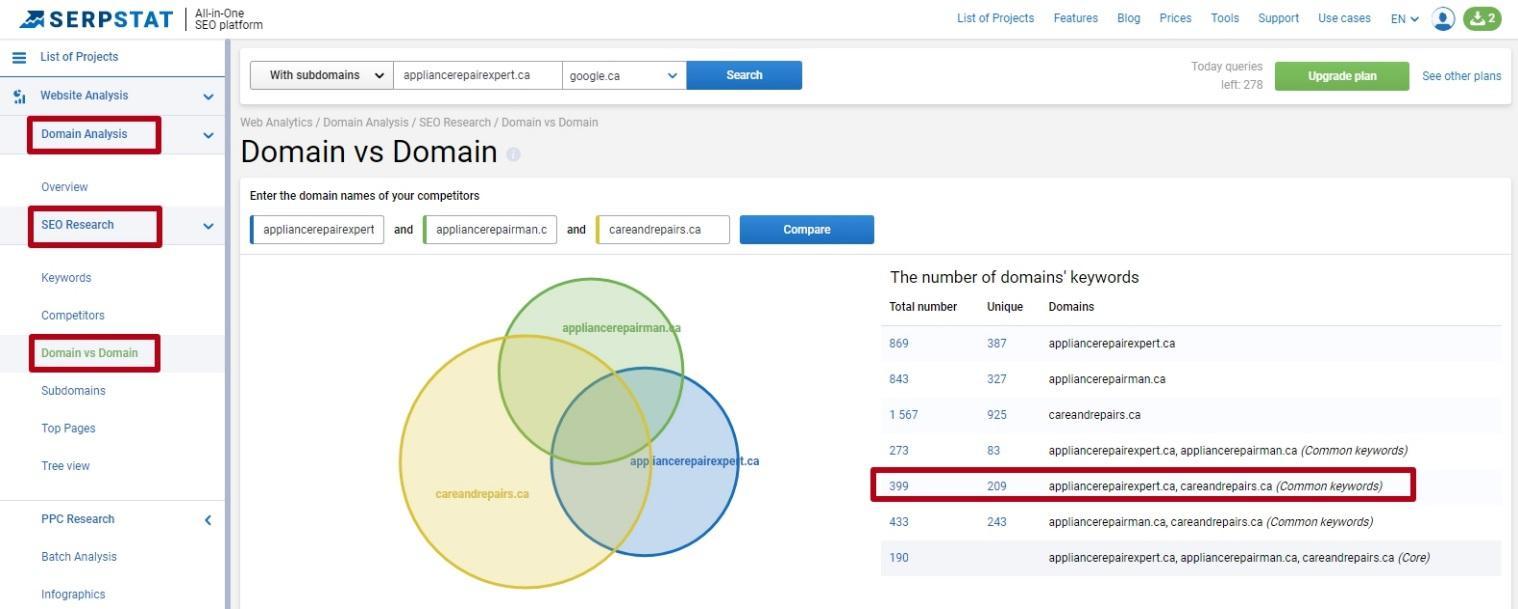Open Prices in top navigation

coord(1175,18)
